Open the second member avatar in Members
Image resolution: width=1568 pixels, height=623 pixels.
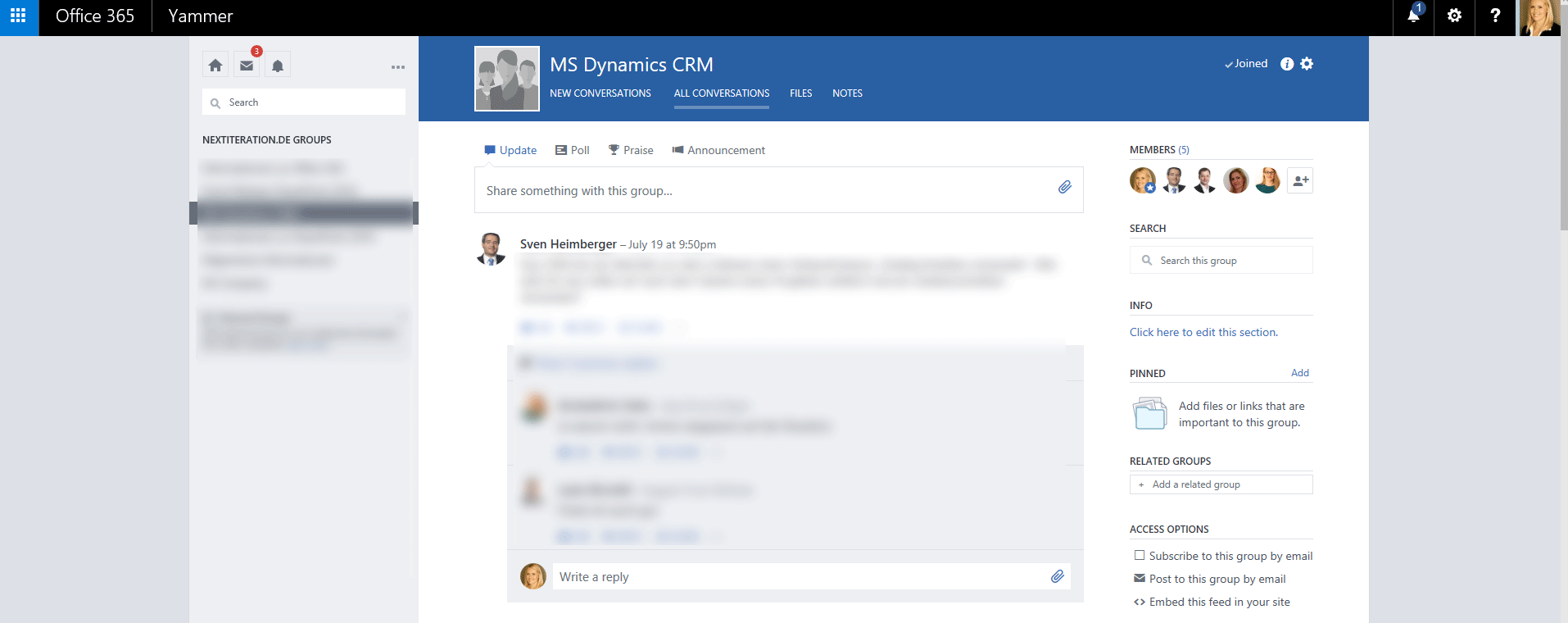click(x=1174, y=180)
